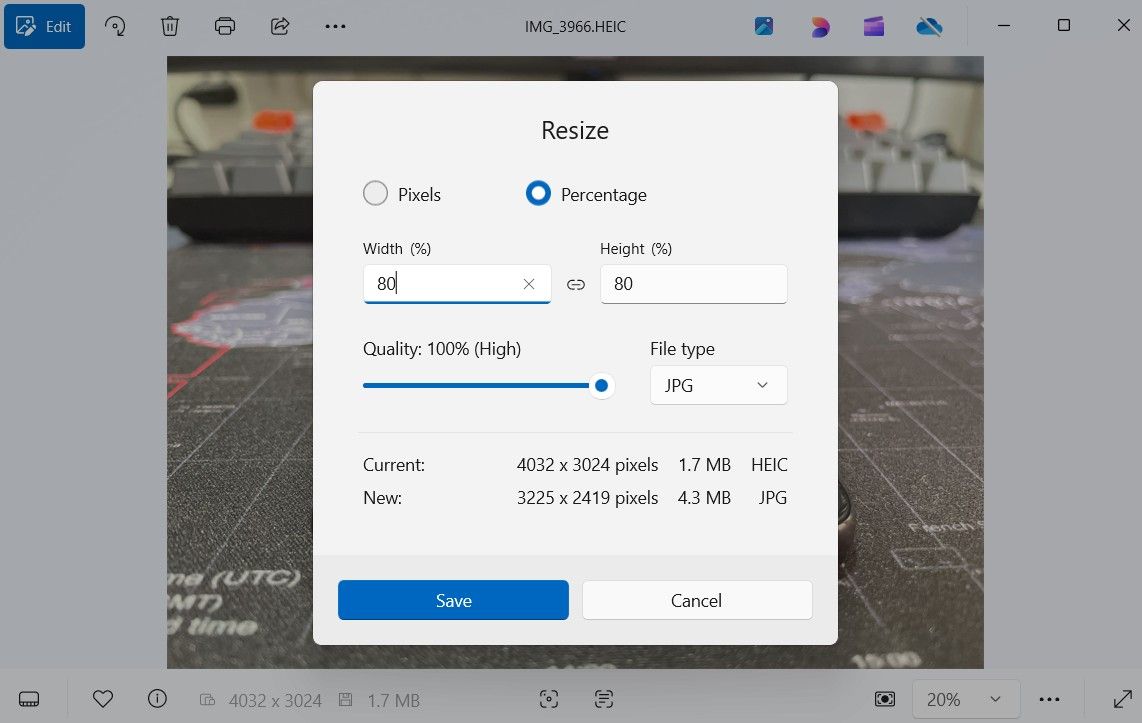Open the bottom right more options menu
This screenshot has height=723, width=1142.
point(1049,699)
